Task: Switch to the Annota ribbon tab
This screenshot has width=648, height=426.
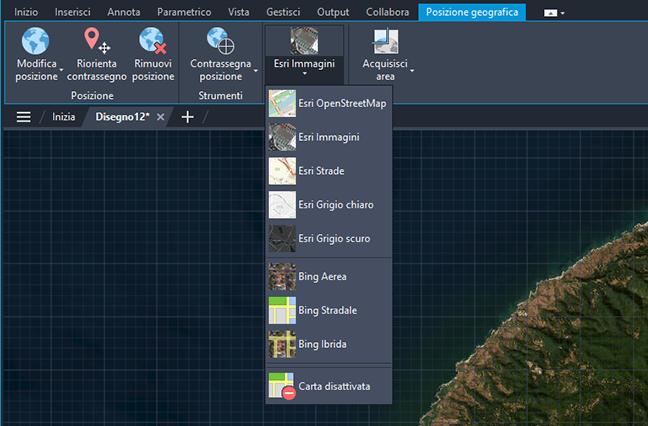Action: pyautogui.click(x=124, y=12)
